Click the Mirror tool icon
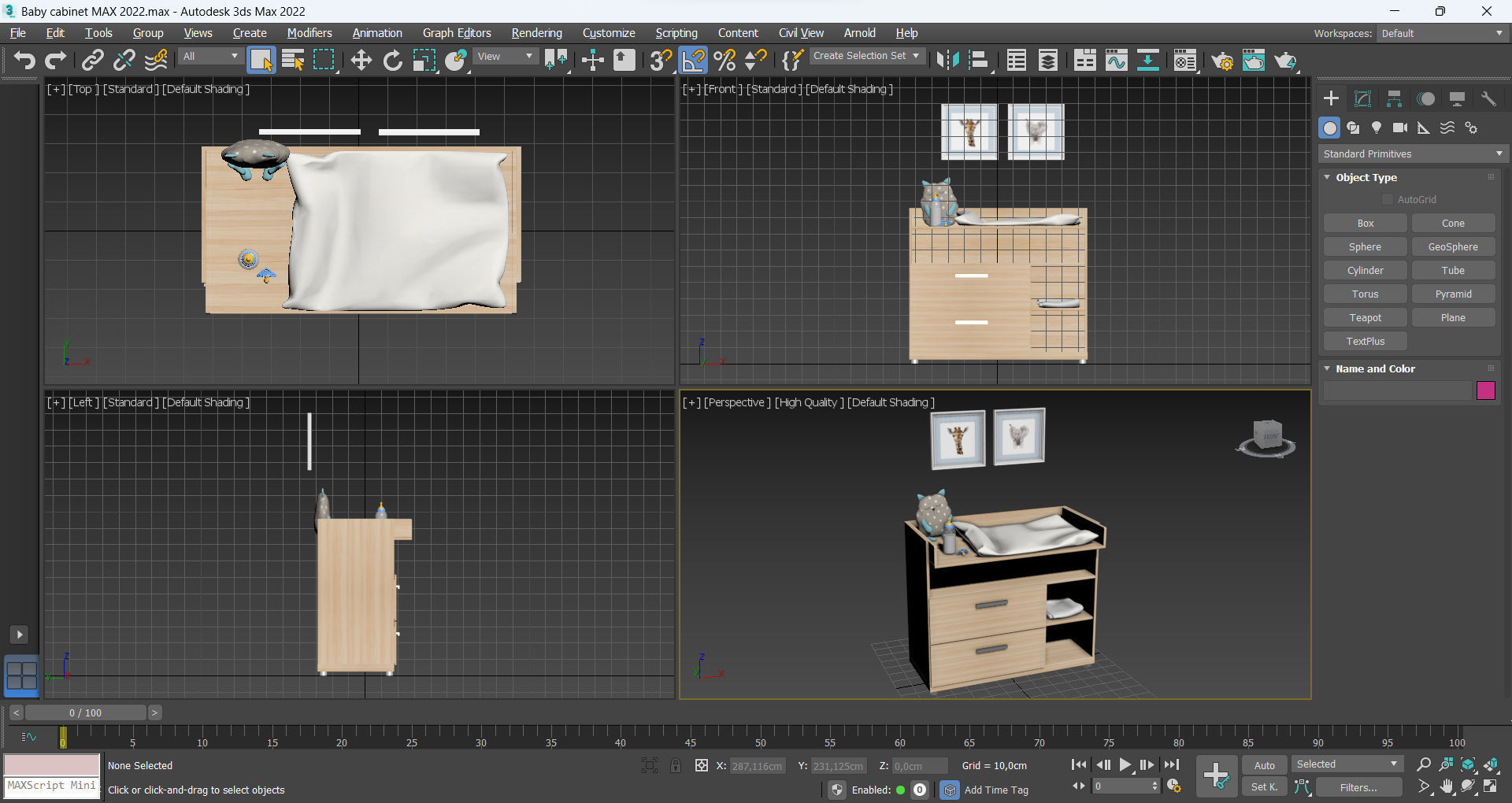 click(947, 60)
